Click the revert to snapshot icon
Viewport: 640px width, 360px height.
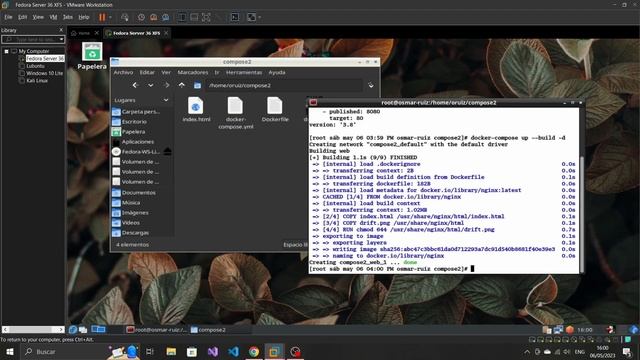[x=153, y=17]
